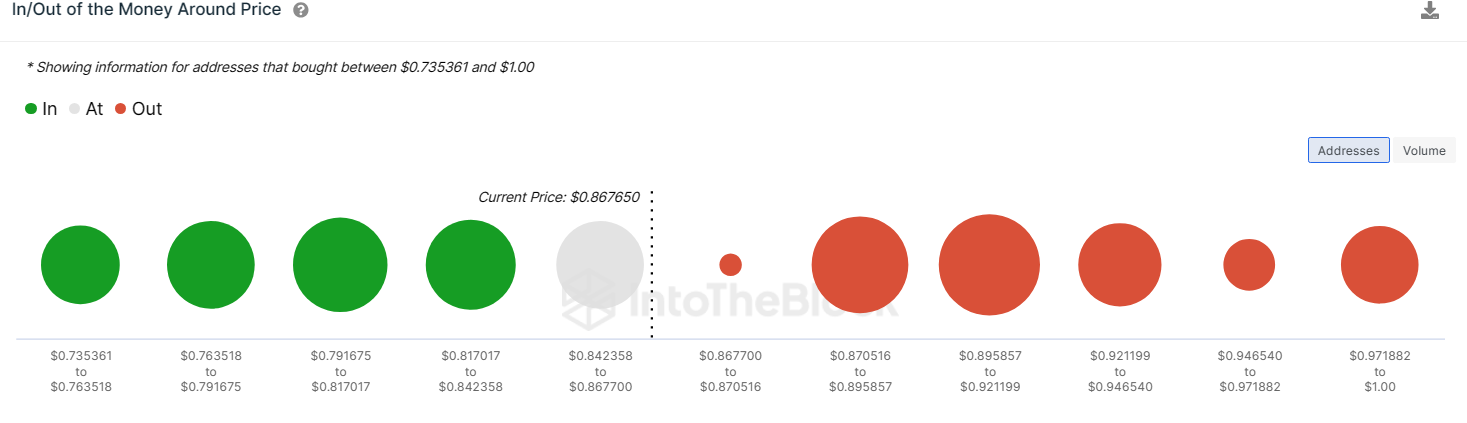
Task: Click green bubble for $0.791675 to $0.817017
Action: (340, 265)
